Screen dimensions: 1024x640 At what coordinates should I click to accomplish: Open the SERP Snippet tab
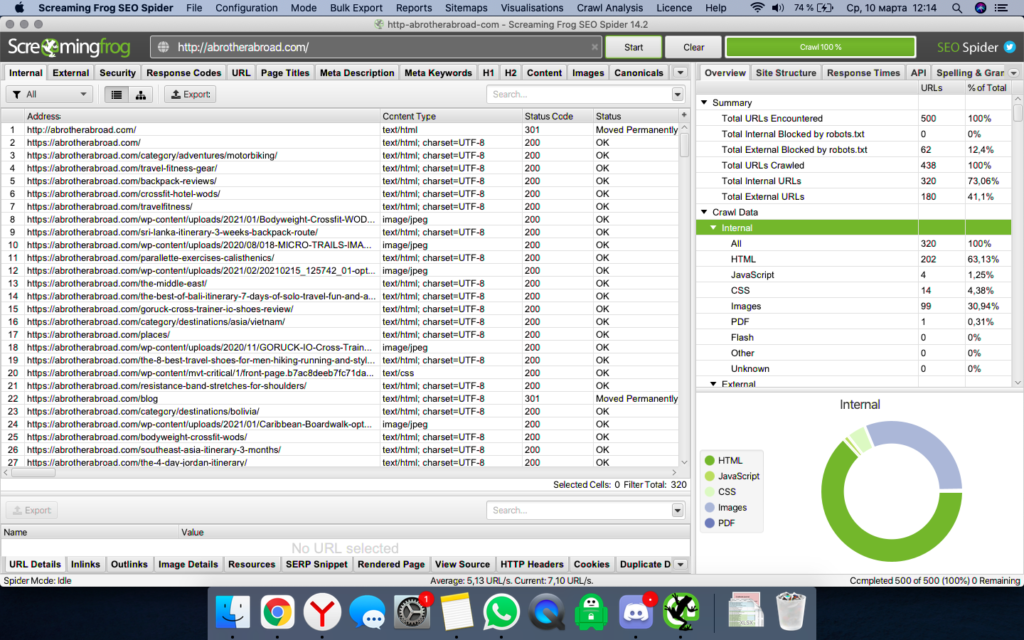pos(316,564)
